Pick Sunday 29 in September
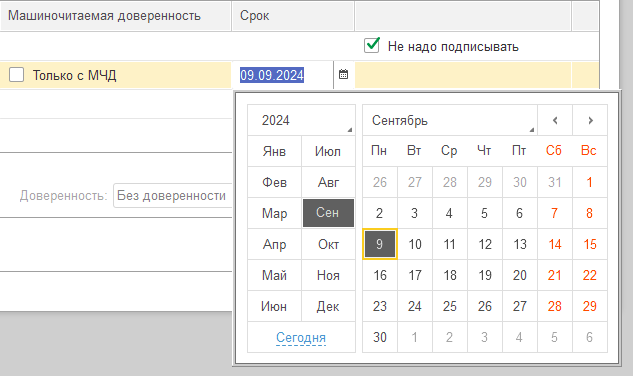Screen dimensions: 633x376 click(x=590, y=306)
